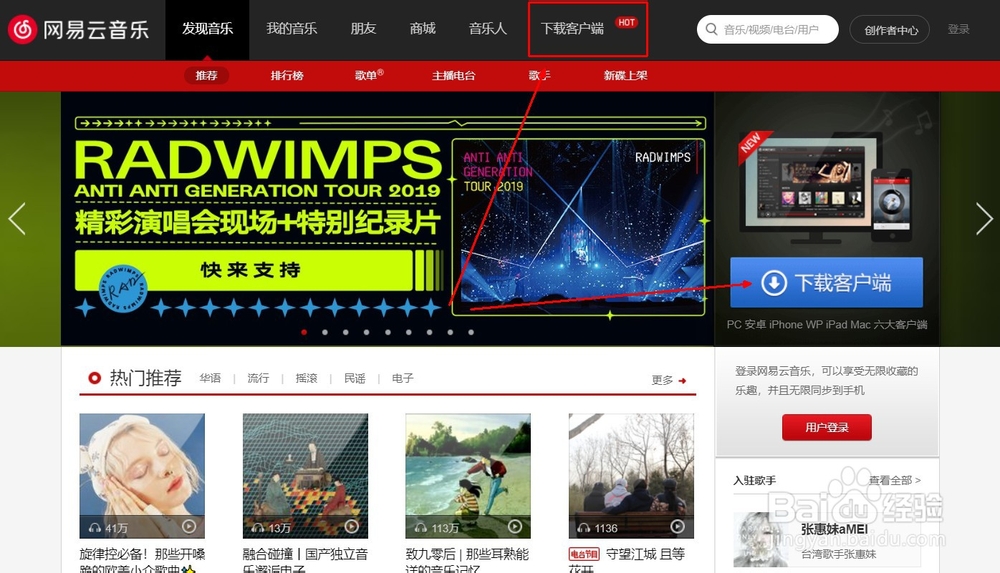This screenshot has width=1000, height=573.
Task: Go to the 朋友 tab
Action: coord(364,29)
